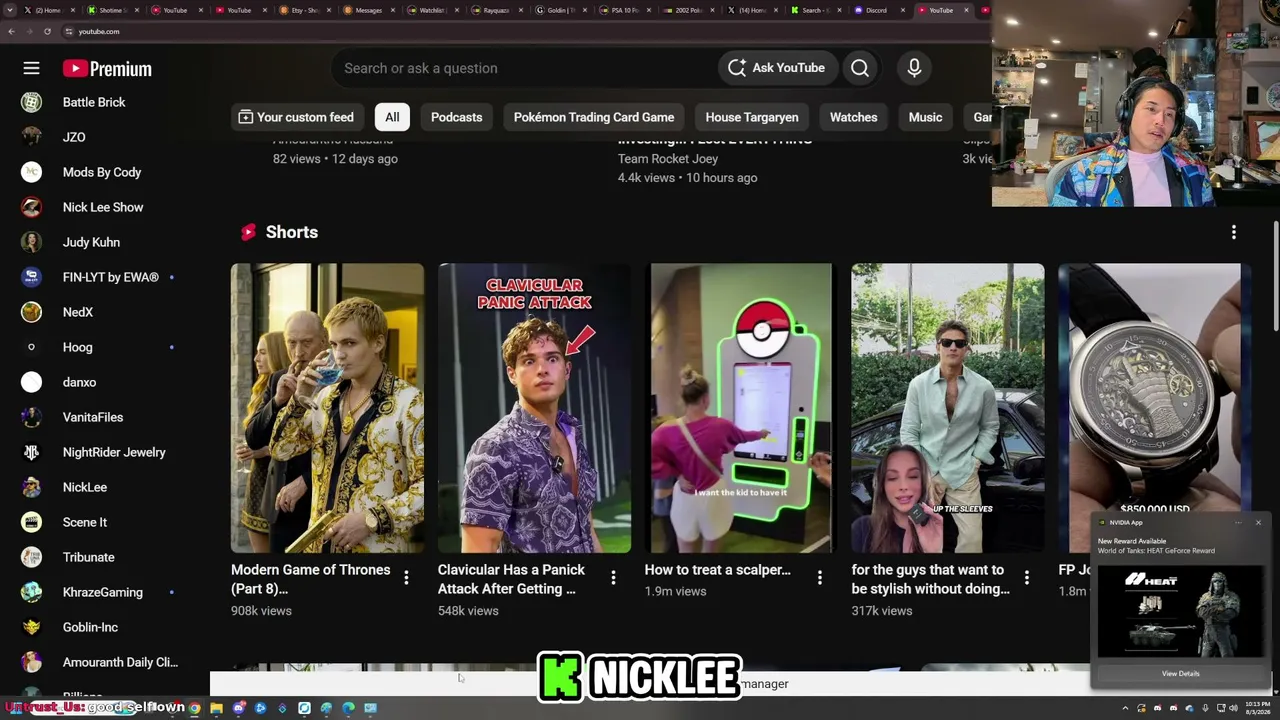Reload the YouTube page
The height and width of the screenshot is (720, 1280).
(x=47, y=31)
